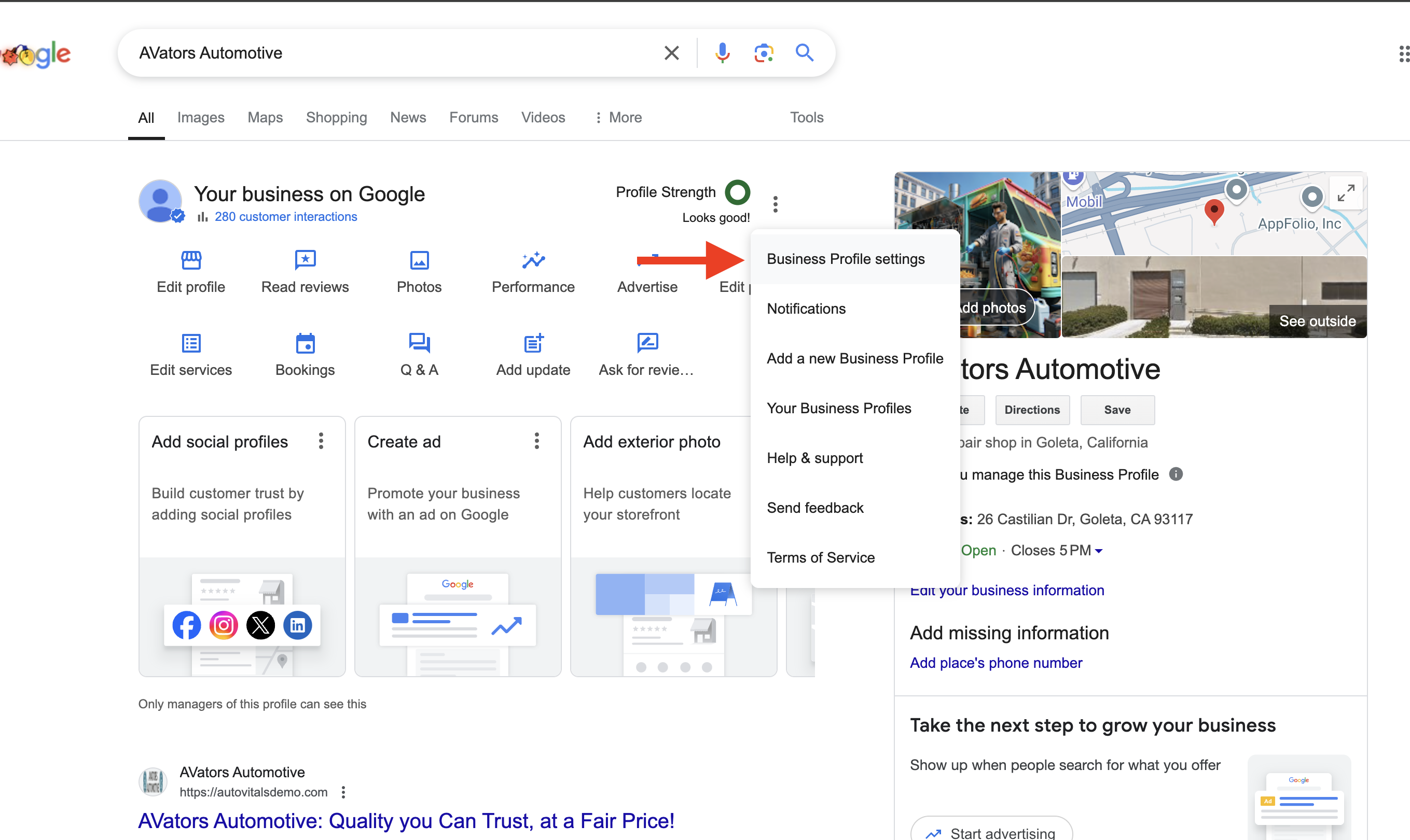1410x840 pixels.
Task: Click in the AVators Automotive search field
Action: (x=396, y=53)
